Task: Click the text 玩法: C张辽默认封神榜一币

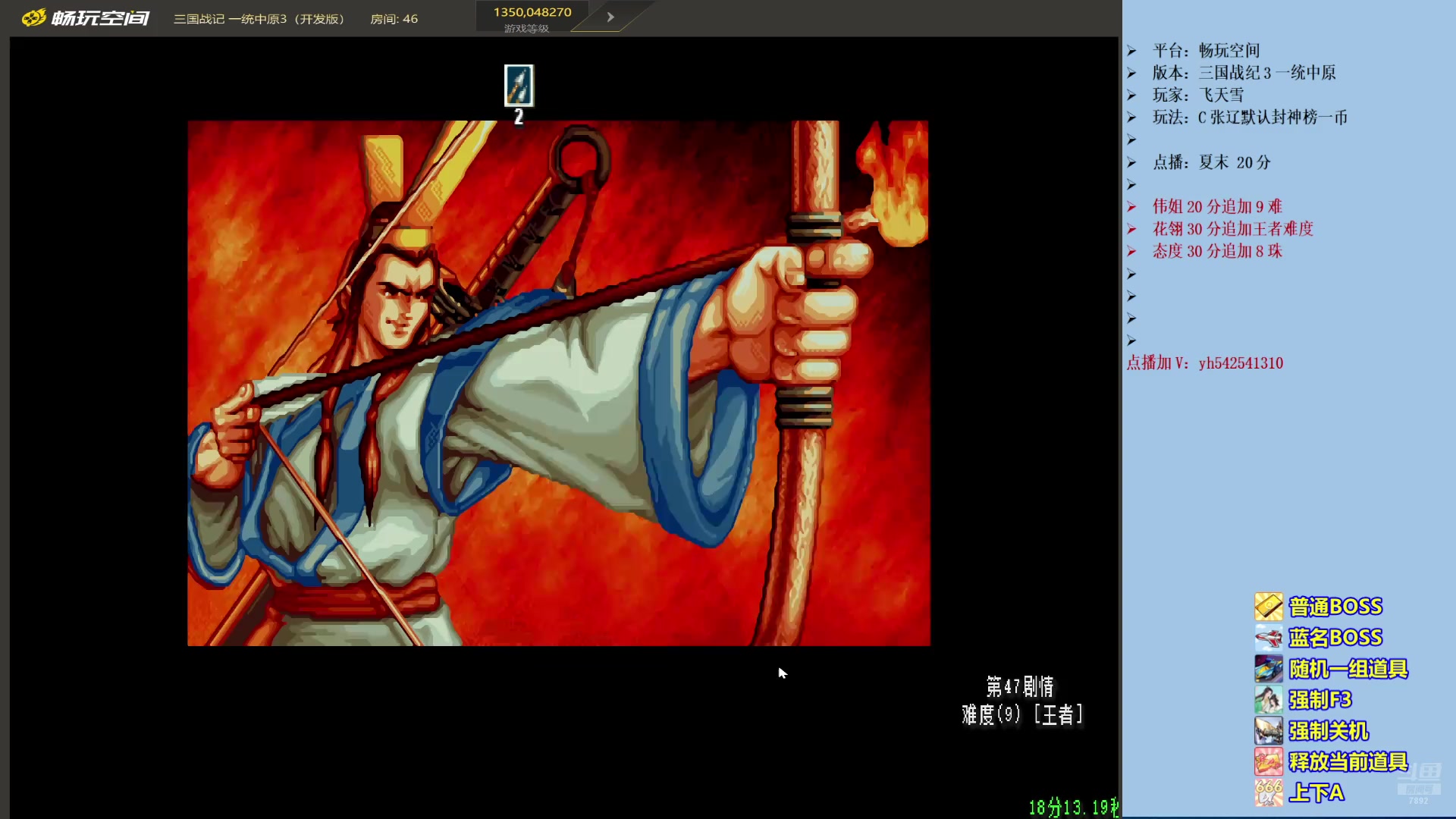Action: coord(1250,118)
